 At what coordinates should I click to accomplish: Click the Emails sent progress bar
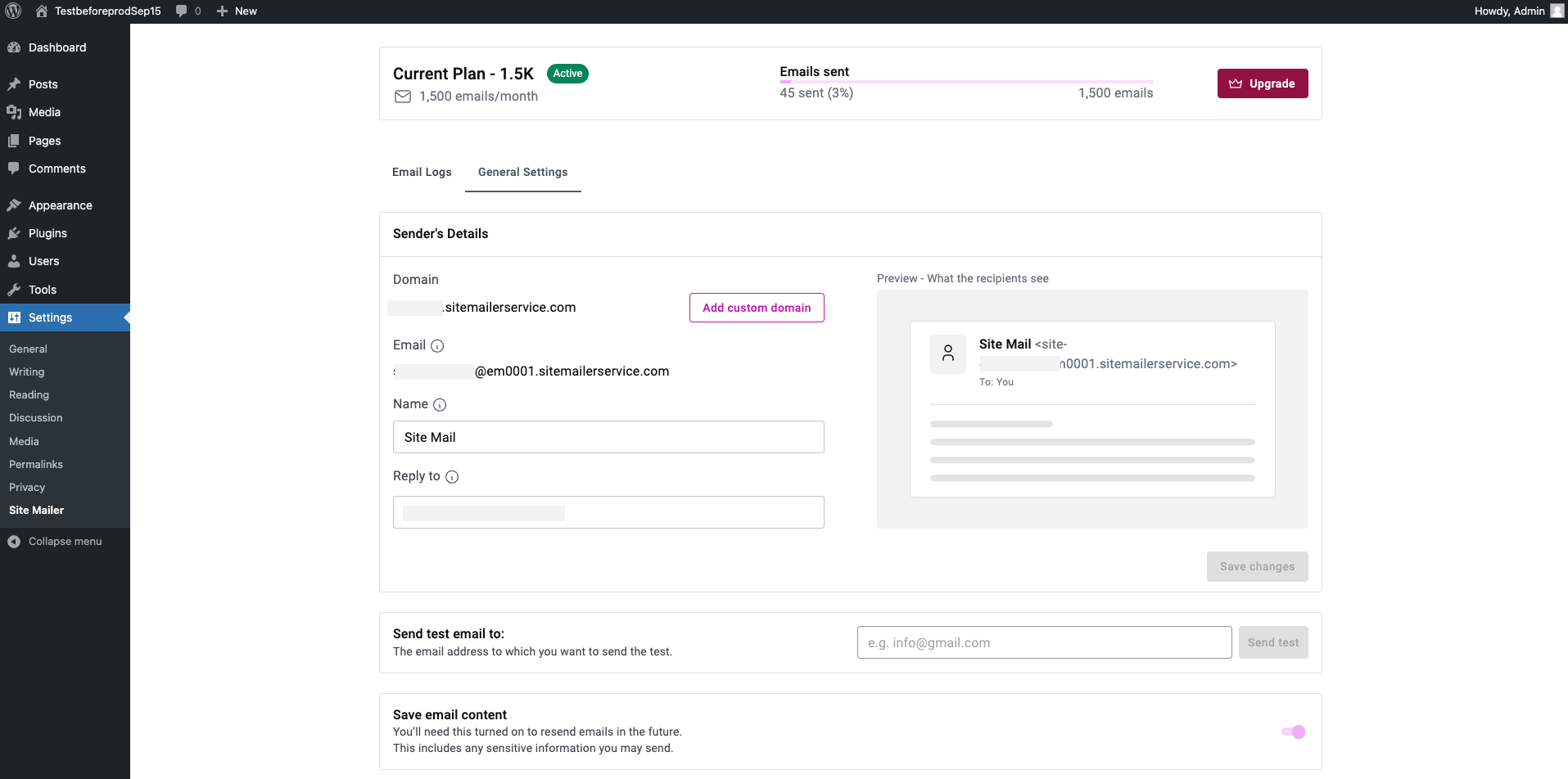[x=966, y=82]
